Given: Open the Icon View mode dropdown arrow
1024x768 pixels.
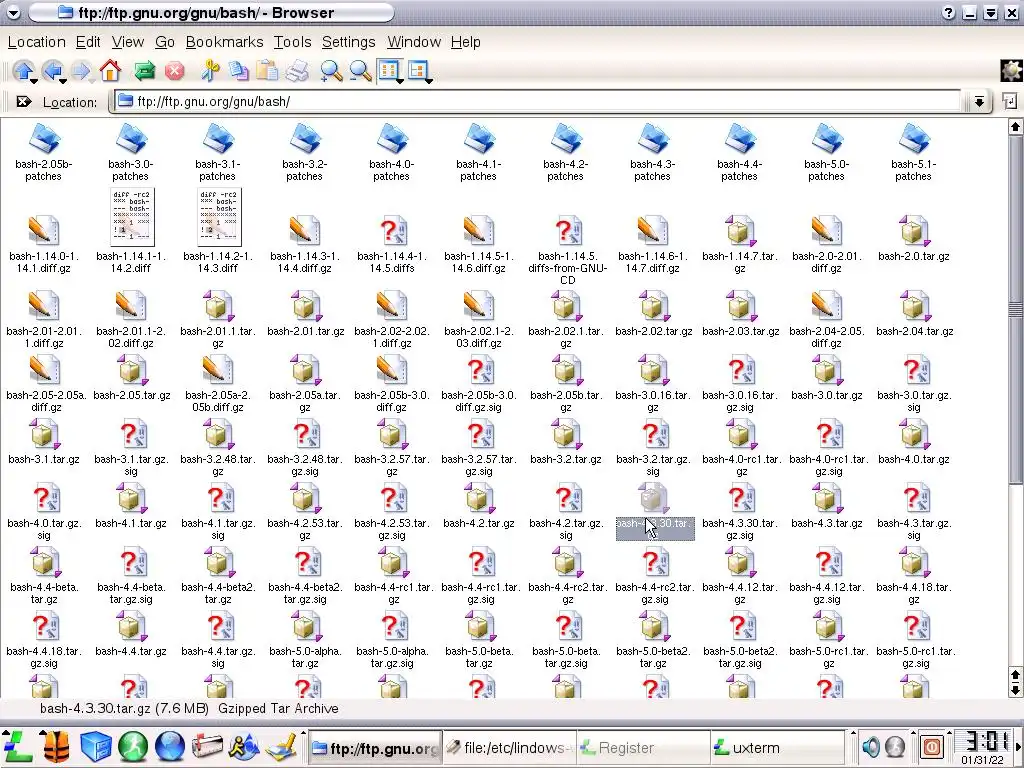Looking at the screenshot, I should click(400, 81).
